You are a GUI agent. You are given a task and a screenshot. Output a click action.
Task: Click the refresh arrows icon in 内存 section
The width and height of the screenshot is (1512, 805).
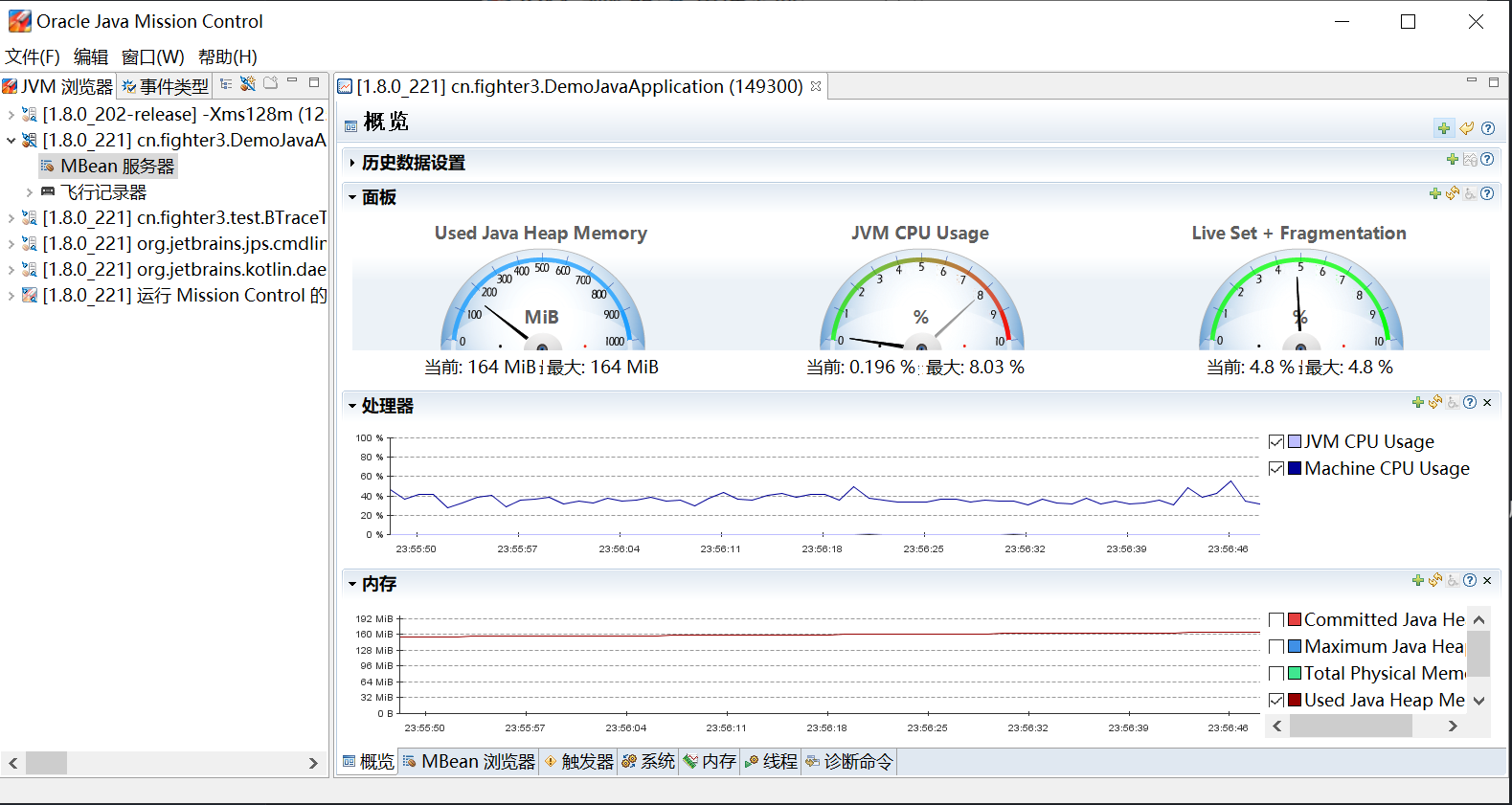1435,581
